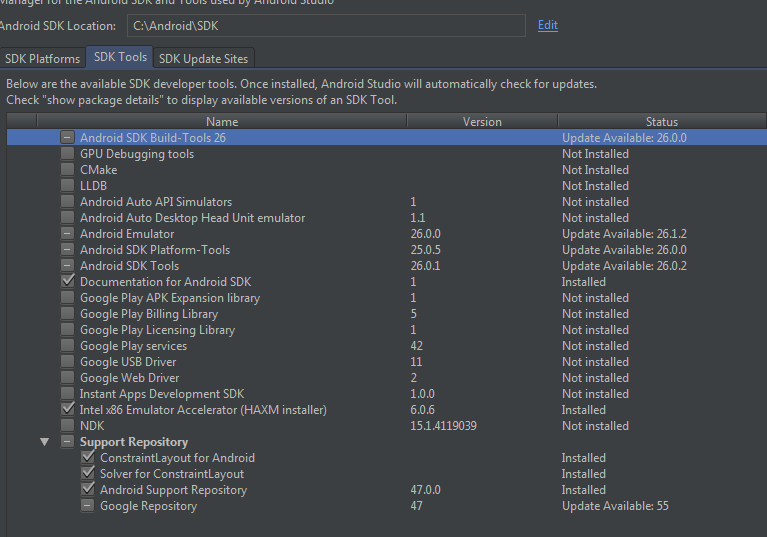Check Android Auto API Simulators box
The image size is (767, 537).
point(68,201)
